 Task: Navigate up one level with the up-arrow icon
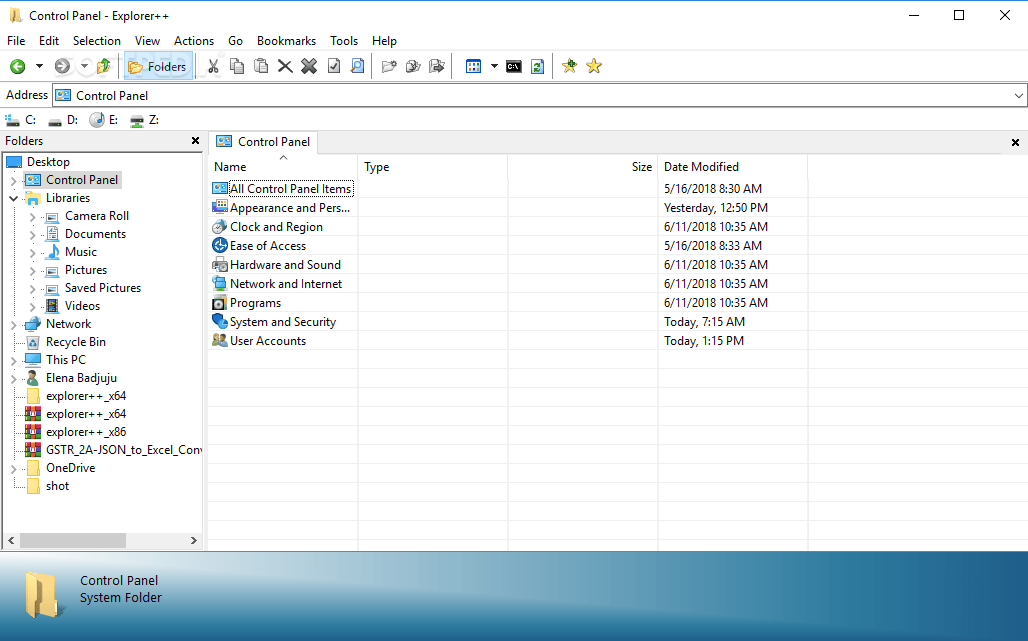pyautogui.click(x=102, y=65)
